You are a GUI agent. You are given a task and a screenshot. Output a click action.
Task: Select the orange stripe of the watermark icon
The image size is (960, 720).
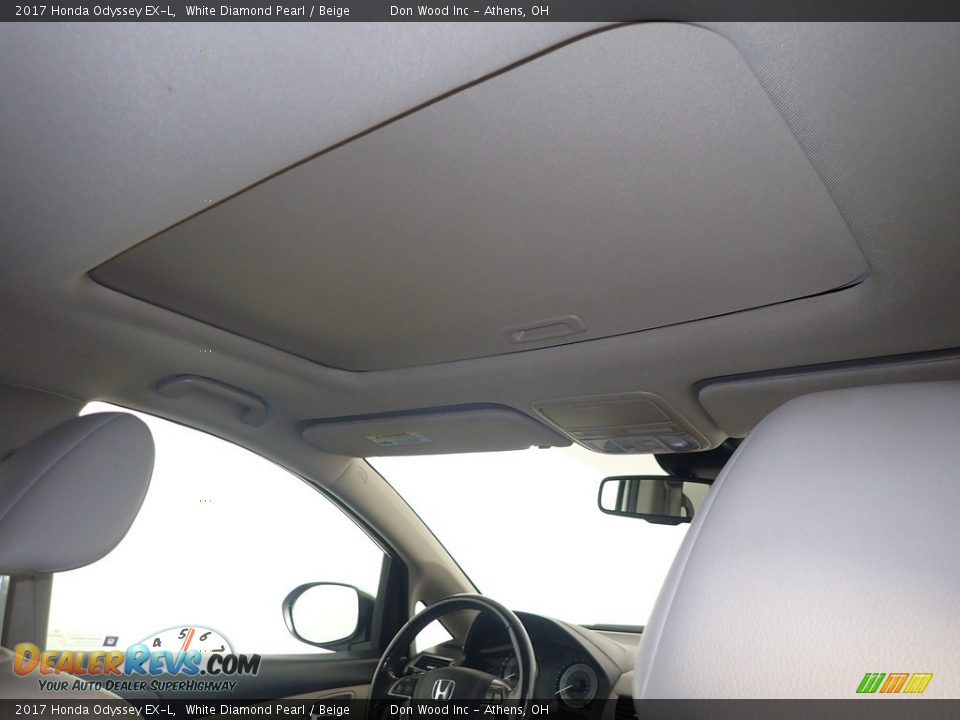(895, 682)
